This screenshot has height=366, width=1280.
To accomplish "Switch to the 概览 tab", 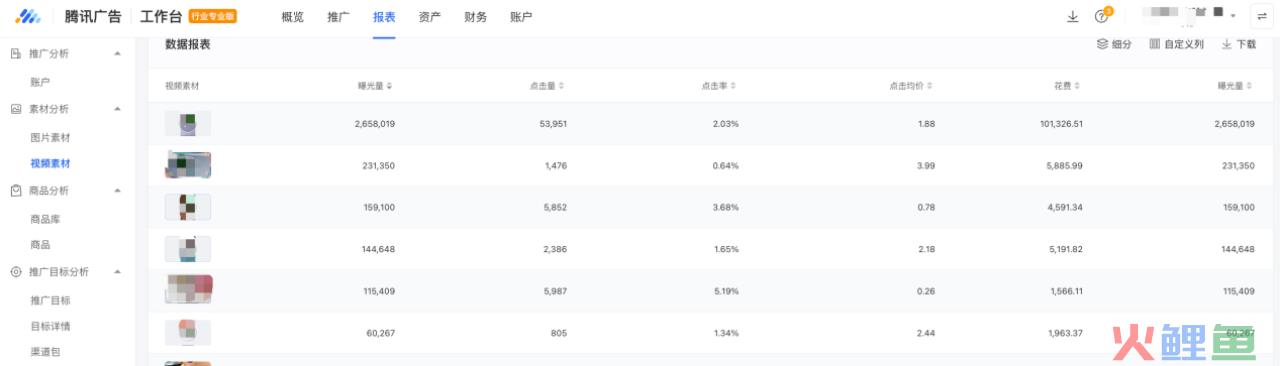I will coord(293,17).
